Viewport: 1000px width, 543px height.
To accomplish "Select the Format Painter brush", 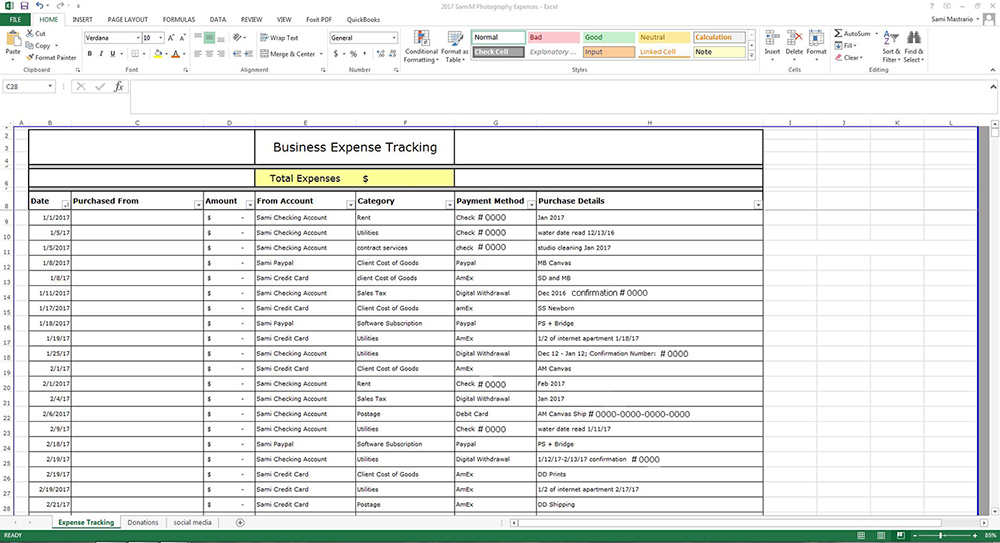I will point(30,57).
